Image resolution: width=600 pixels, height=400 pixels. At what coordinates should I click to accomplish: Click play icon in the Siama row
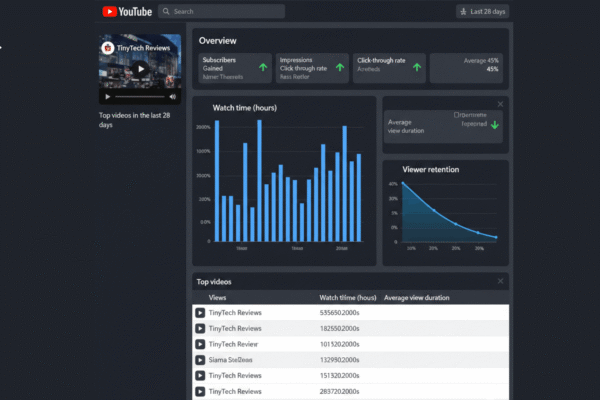pos(200,360)
